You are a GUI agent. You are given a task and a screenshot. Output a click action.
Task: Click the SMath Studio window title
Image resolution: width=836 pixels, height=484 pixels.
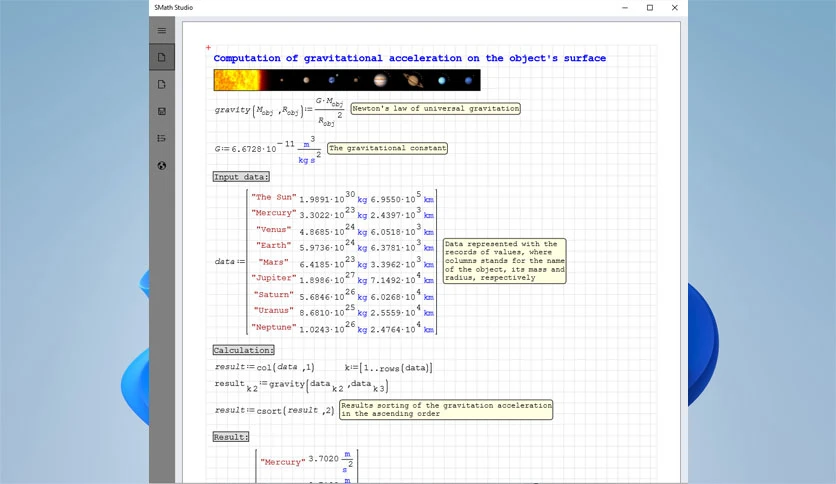174,7
